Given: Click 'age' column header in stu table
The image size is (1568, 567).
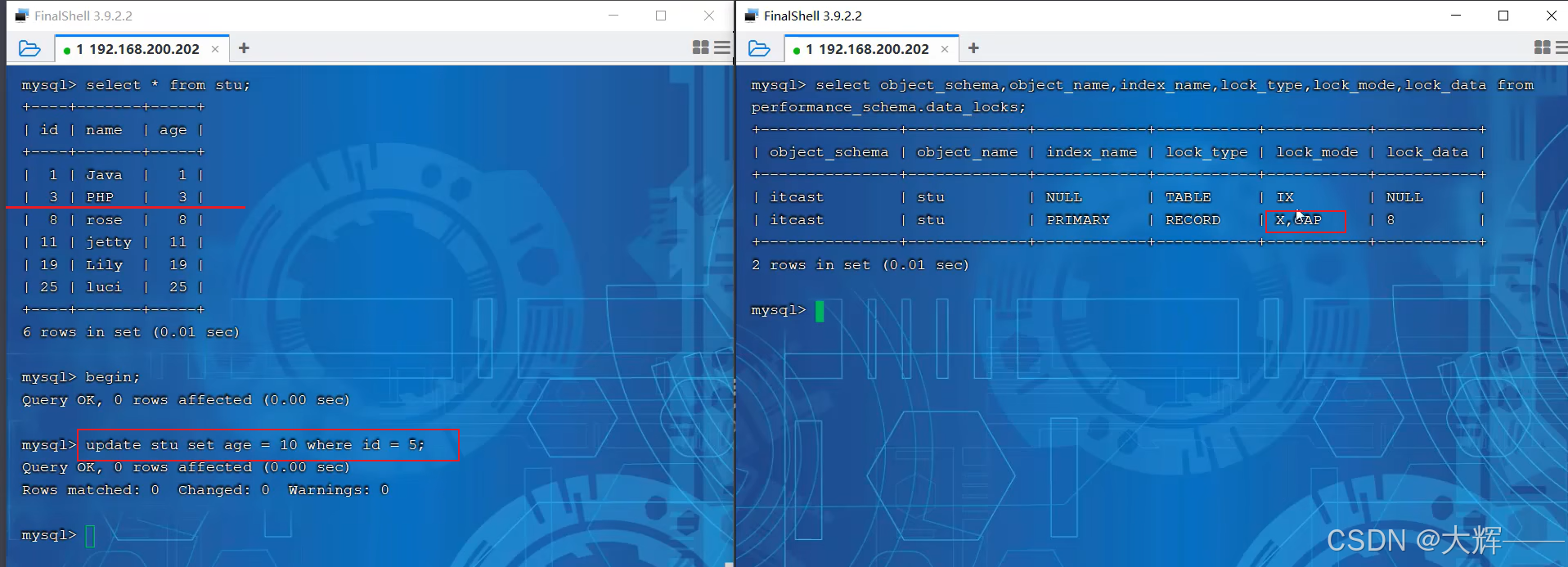Looking at the screenshot, I should coord(173,130).
